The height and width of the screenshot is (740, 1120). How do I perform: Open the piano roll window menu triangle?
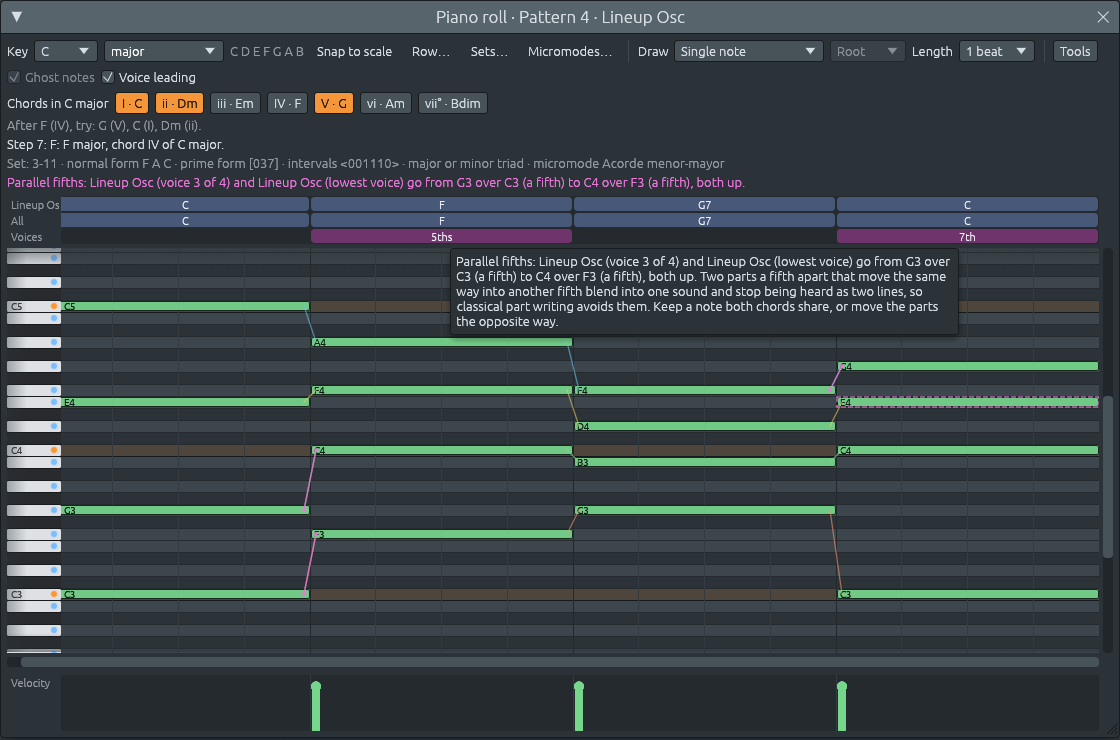(x=17, y=16)
